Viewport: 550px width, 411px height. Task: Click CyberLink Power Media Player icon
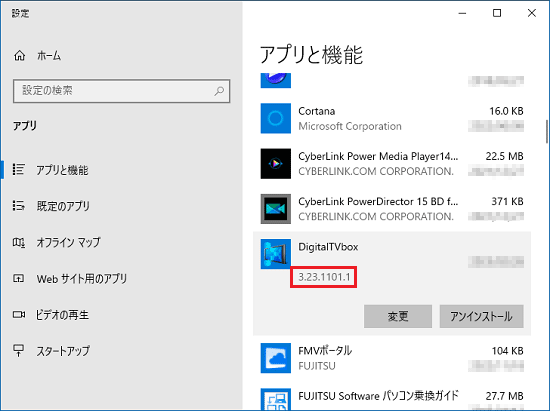click(x=276, y=163)
